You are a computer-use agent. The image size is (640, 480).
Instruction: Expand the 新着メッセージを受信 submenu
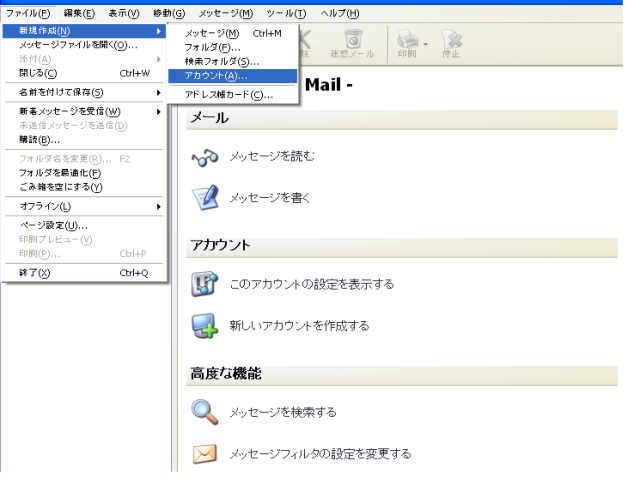(82, 112)
